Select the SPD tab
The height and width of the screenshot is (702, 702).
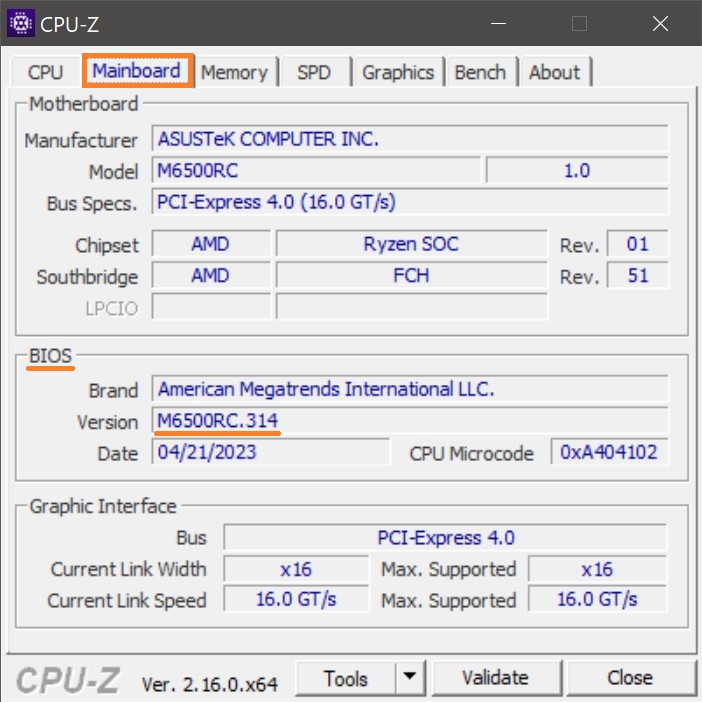tap(313, 72)
